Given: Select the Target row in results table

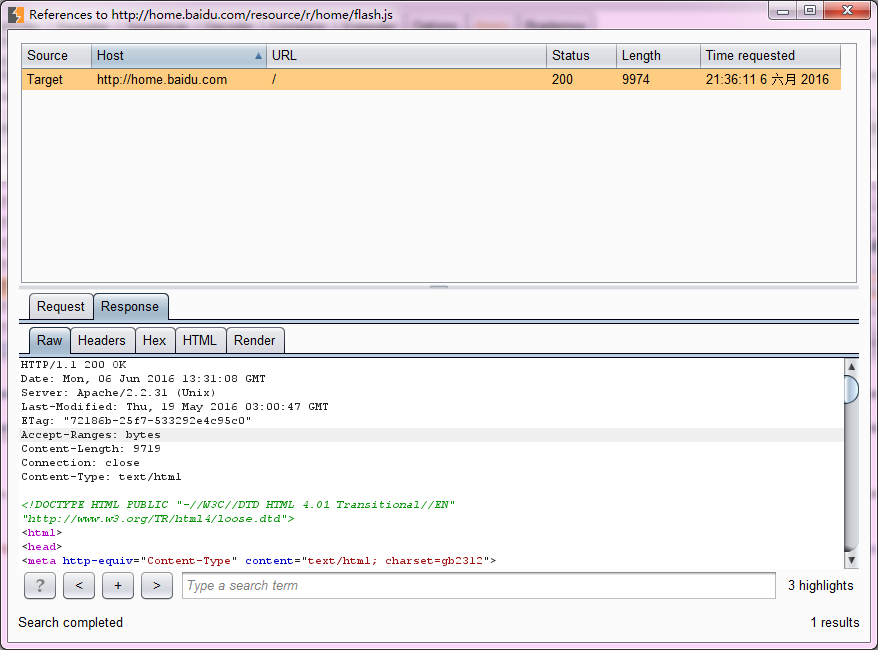Looking at the screenshot, I should (x=431, y=80).
